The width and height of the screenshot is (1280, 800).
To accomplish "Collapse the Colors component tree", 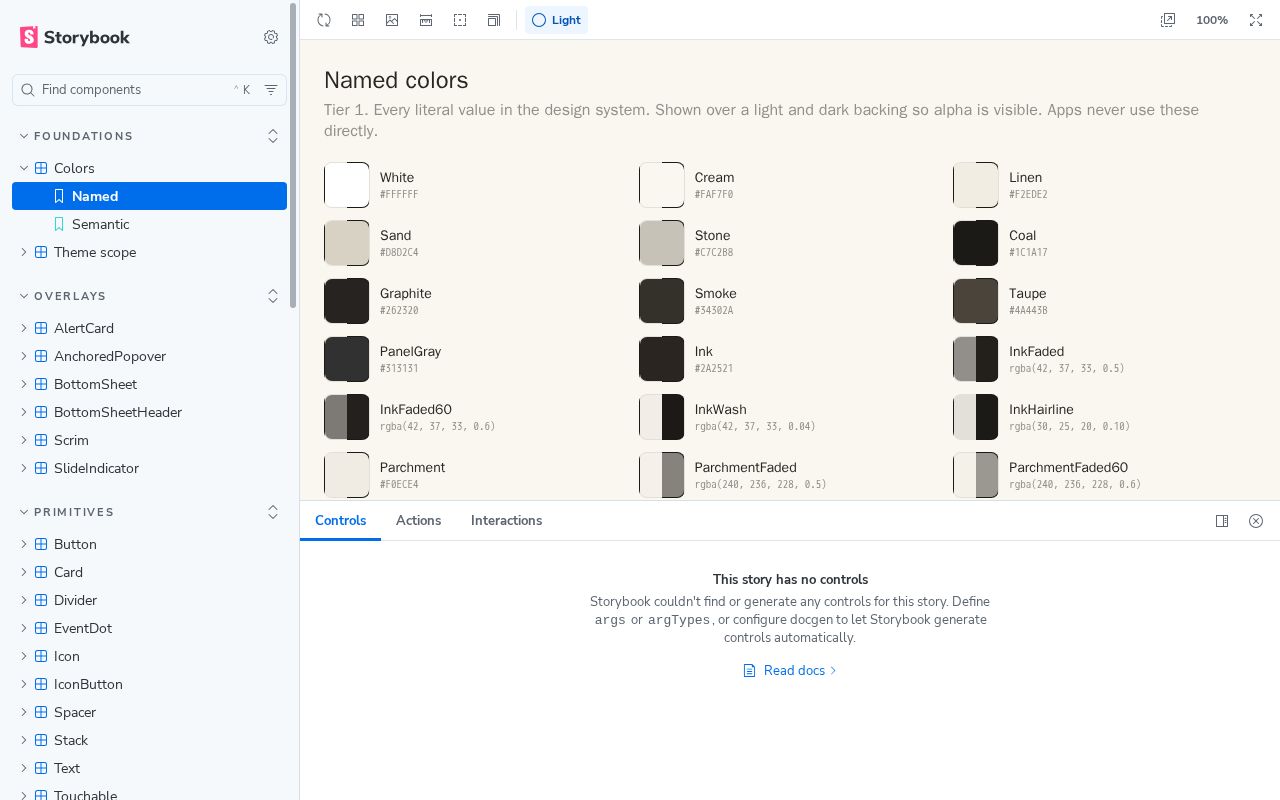I will 149,168.
